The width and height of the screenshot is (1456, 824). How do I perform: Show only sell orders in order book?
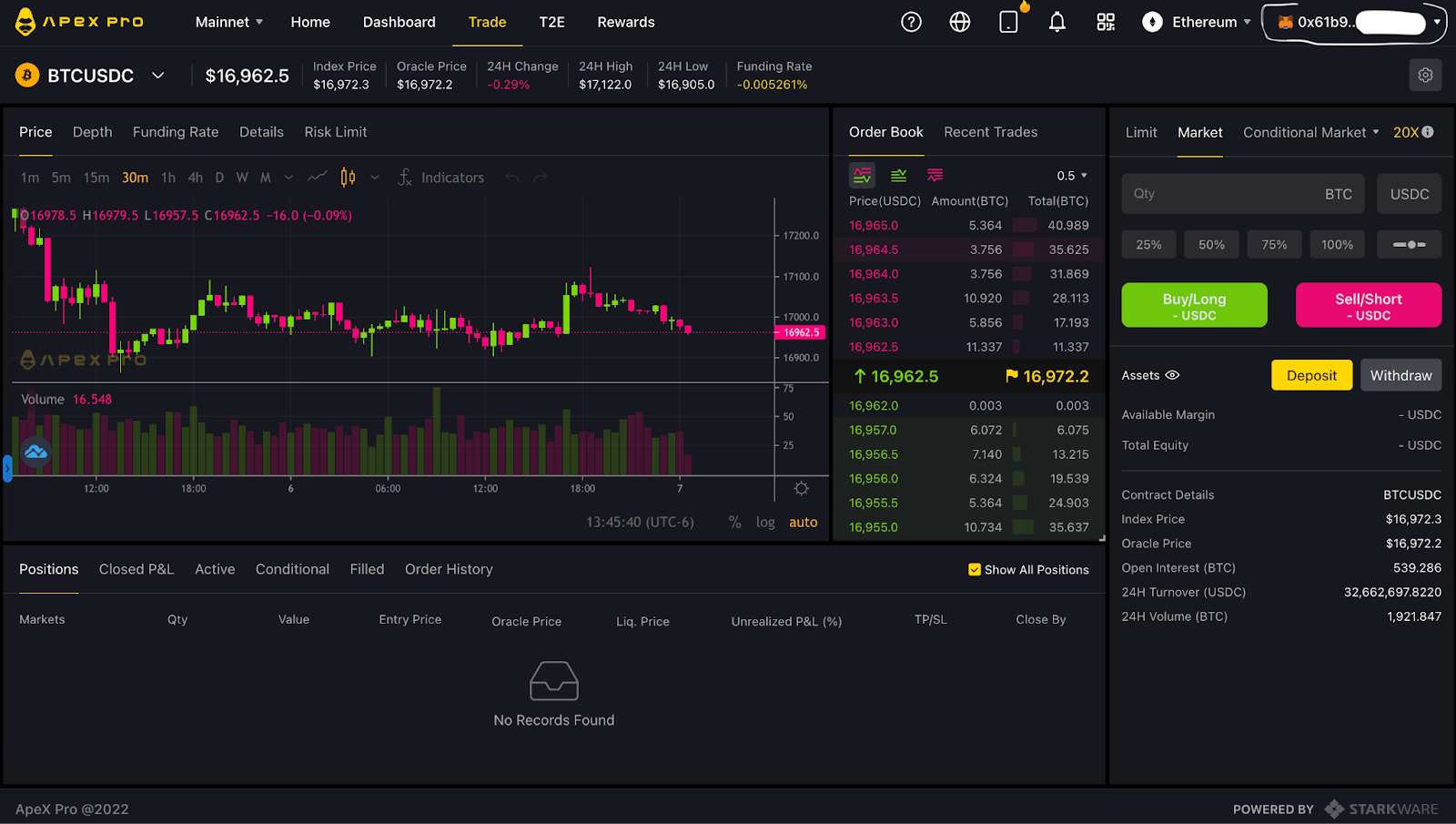pos(935,175)
